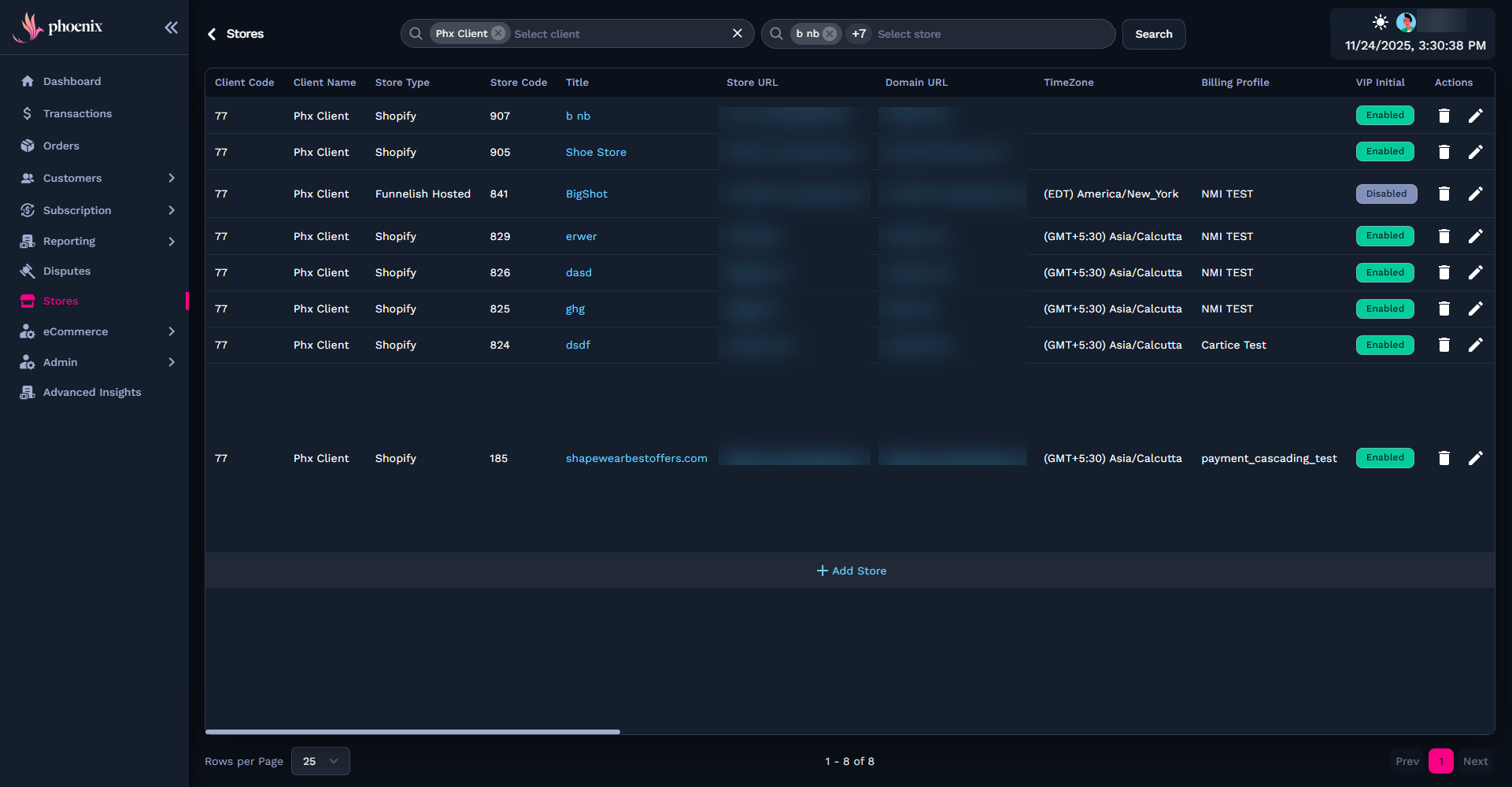Screen dimensions: 1512x787
Task: Clear the client search field
Action: [x=737, y=33]
